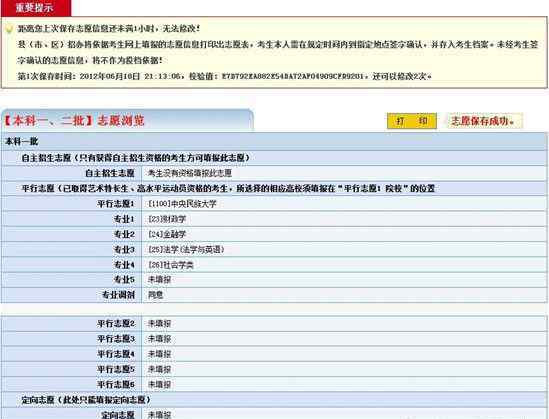The width and height of the screenshot is (549, 419).
Task: Click the 自主招生志愿 value cell
Action: 344,173
